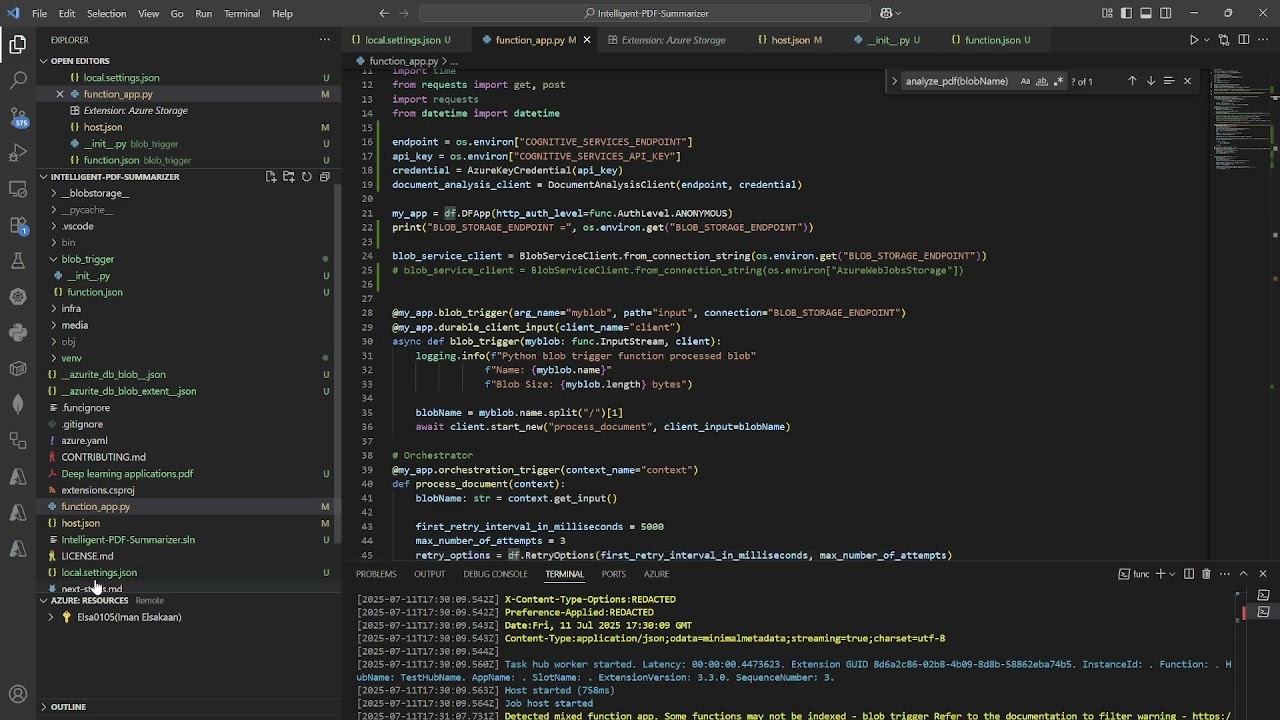
Task: Run Python file with play button
Action: pyautogui.click(x=1193, y=40)
